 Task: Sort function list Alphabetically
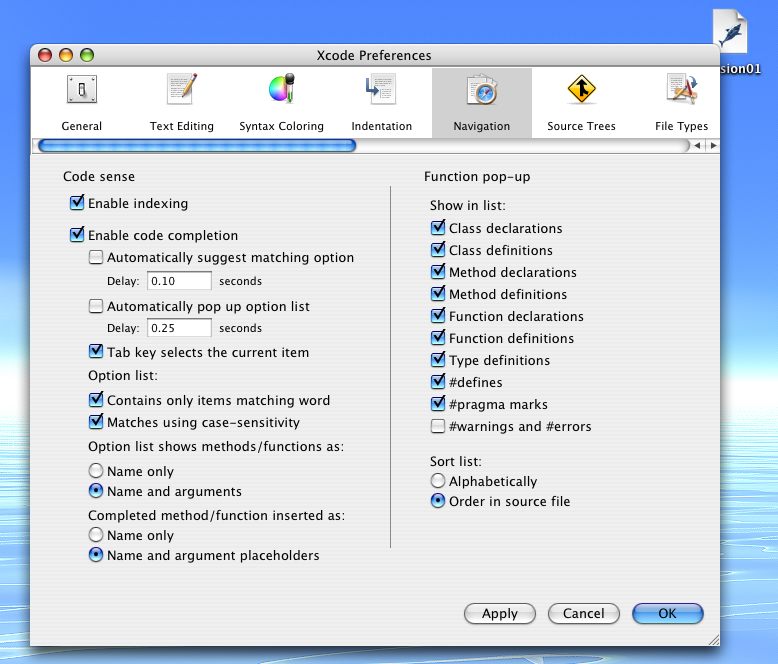438,481
